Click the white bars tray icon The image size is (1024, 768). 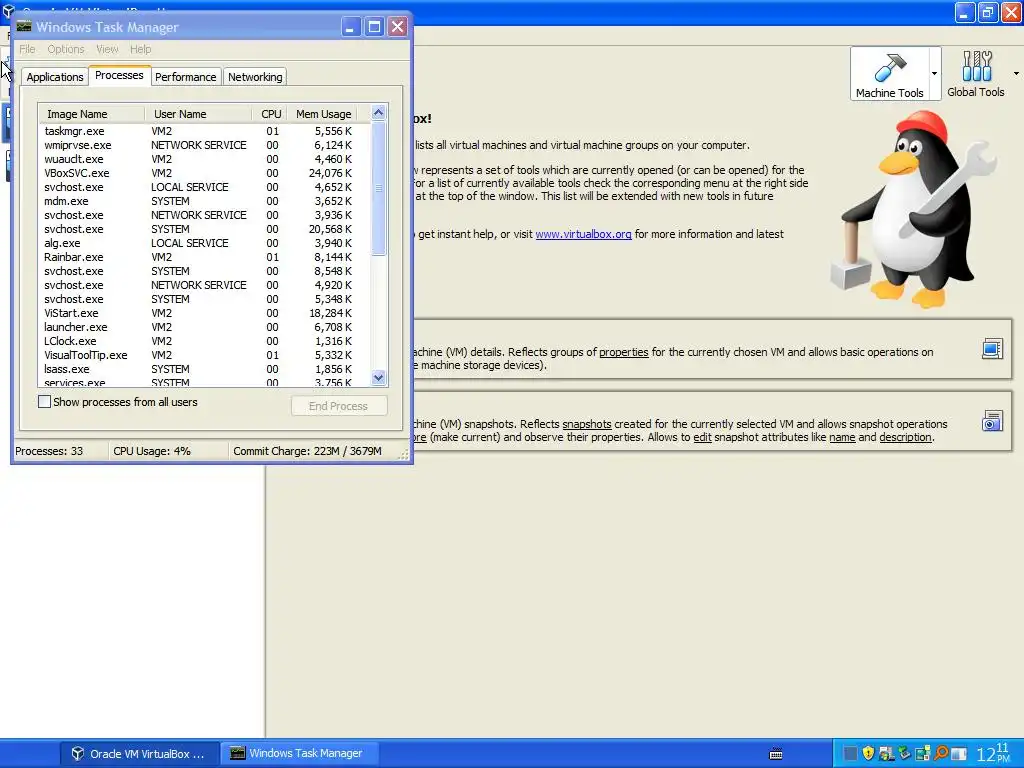[x=959, y=754]
